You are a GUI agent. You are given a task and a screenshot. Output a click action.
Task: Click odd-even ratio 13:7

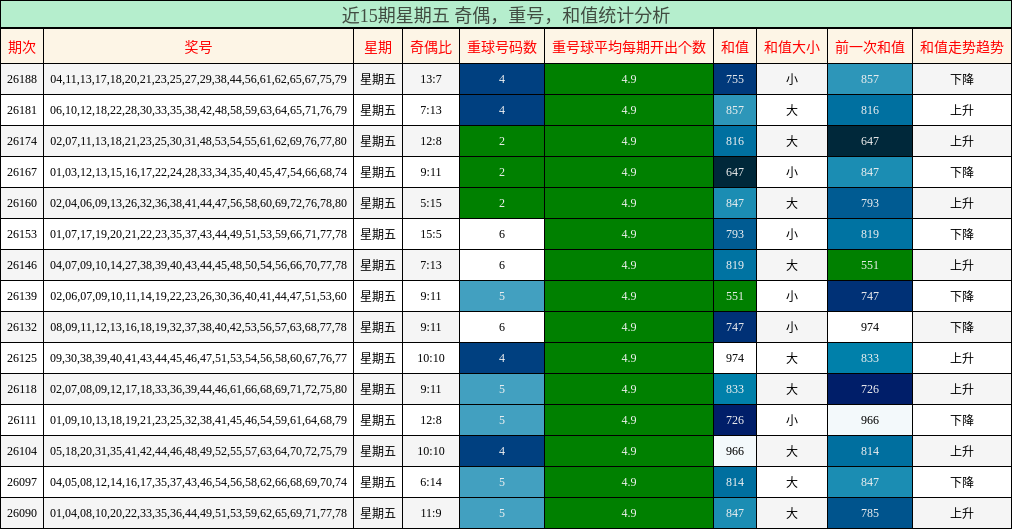(430, 79)
